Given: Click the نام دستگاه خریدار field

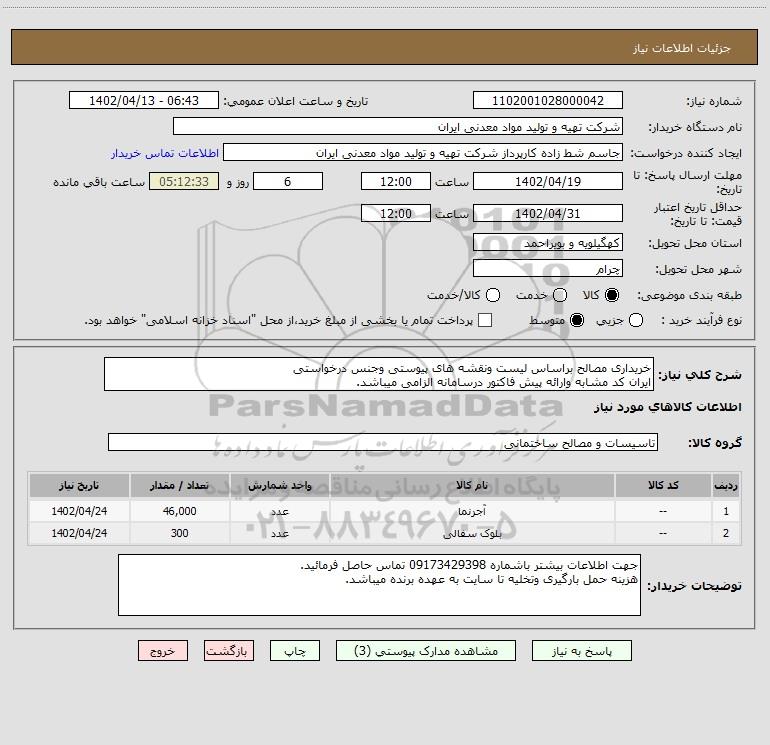Looking at the screenshot, I should (x=398, y=126).
